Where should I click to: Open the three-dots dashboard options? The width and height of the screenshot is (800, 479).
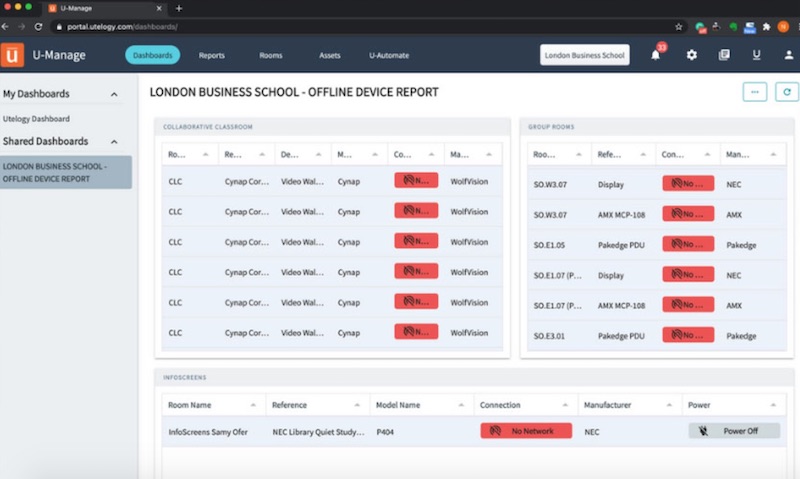(755, 92)
